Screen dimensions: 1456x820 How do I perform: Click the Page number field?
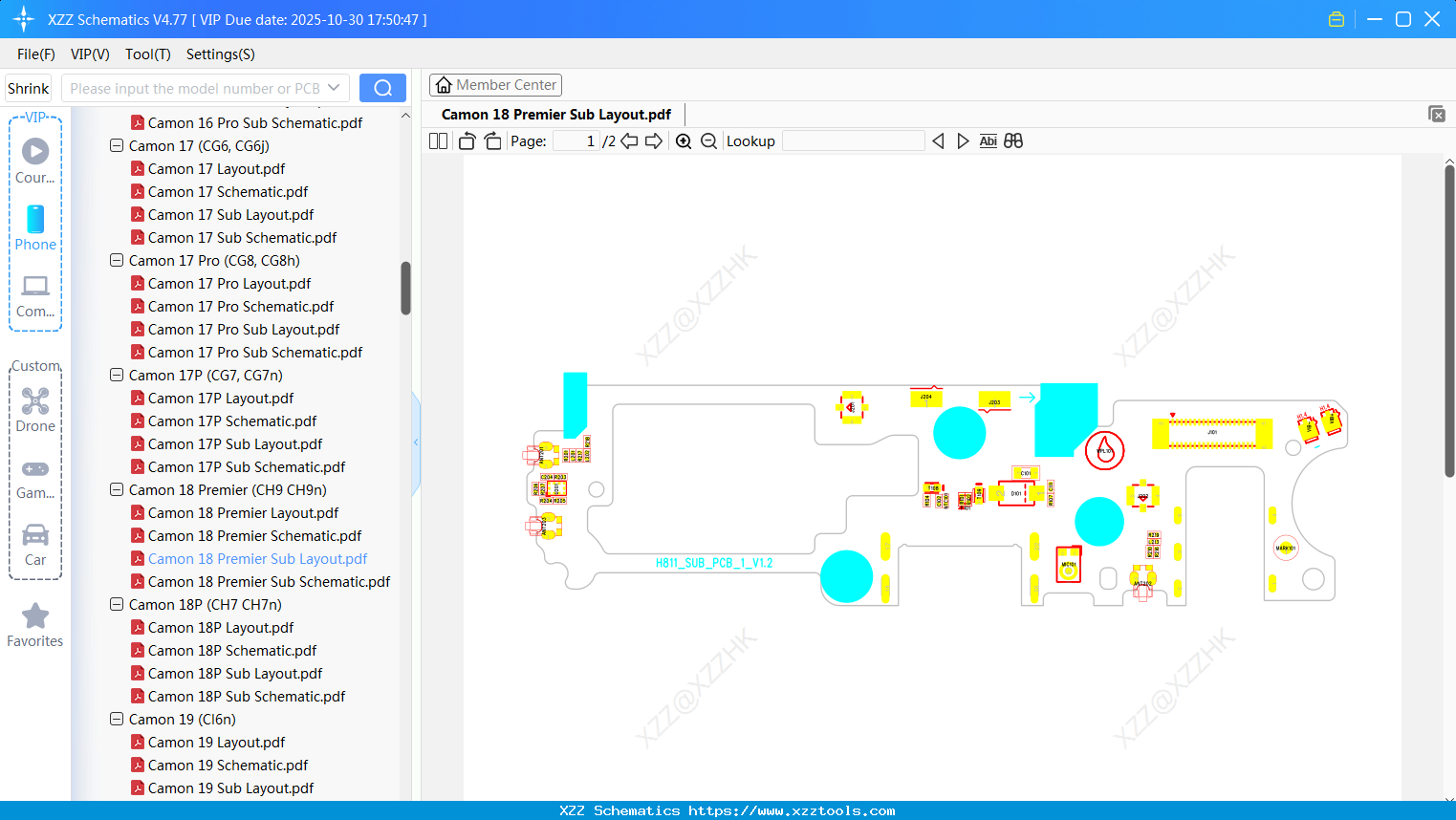point(576,141)
